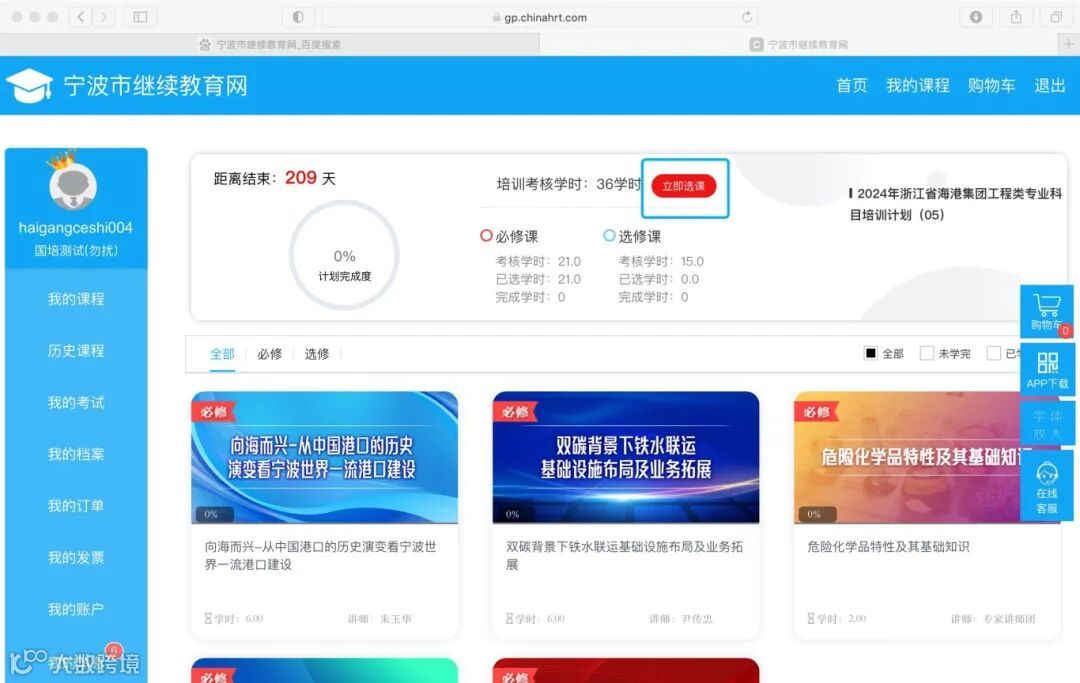The width and height of the screenshot is (1080, 683).
Task: Go to 首页 in top navigation
Action: [851, 85]
